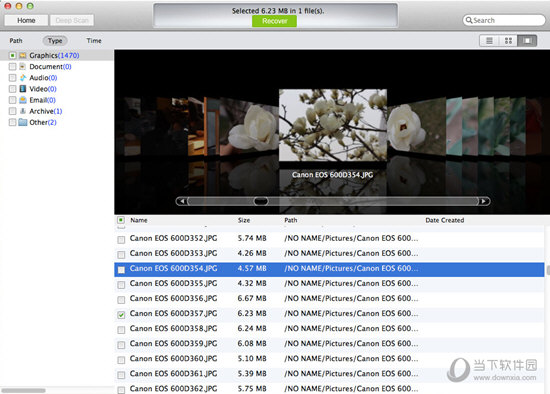This screenshot has height=394, width=550.
Task: Select the Email(0) tree item
Action: click(42, 100)
